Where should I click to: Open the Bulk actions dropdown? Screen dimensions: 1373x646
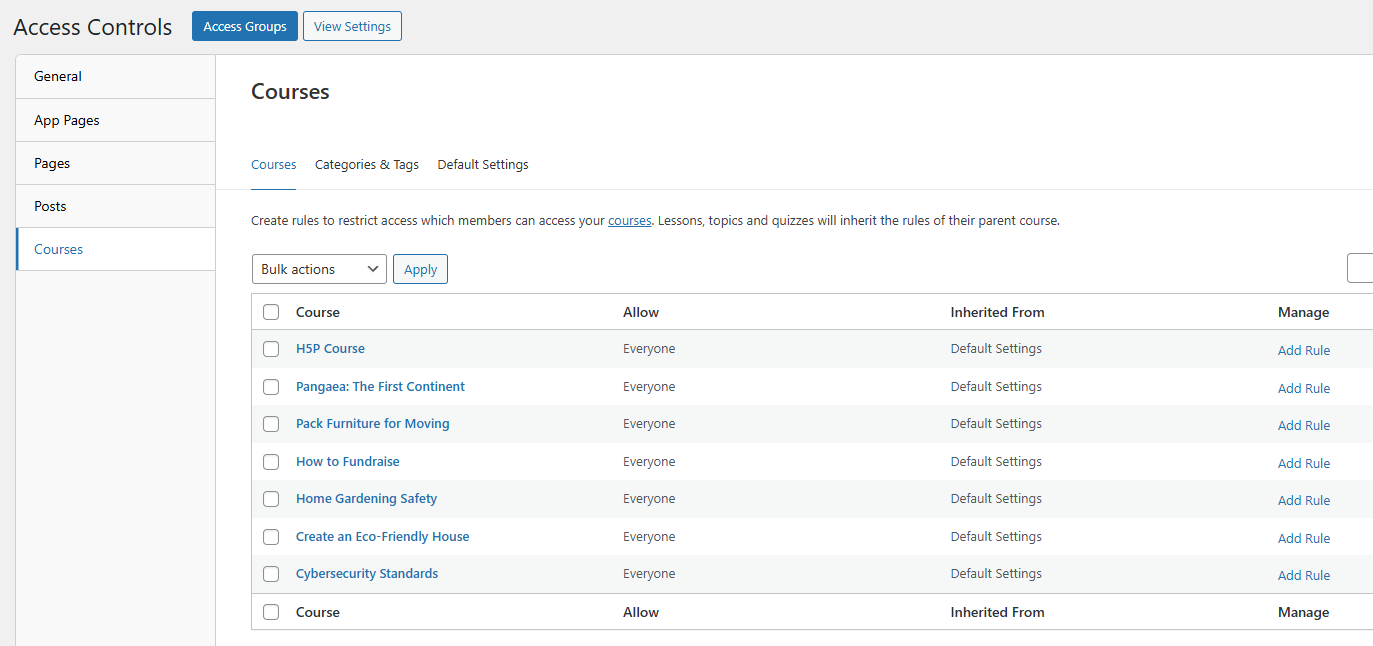pyautogui.click(x=319, y=268)
